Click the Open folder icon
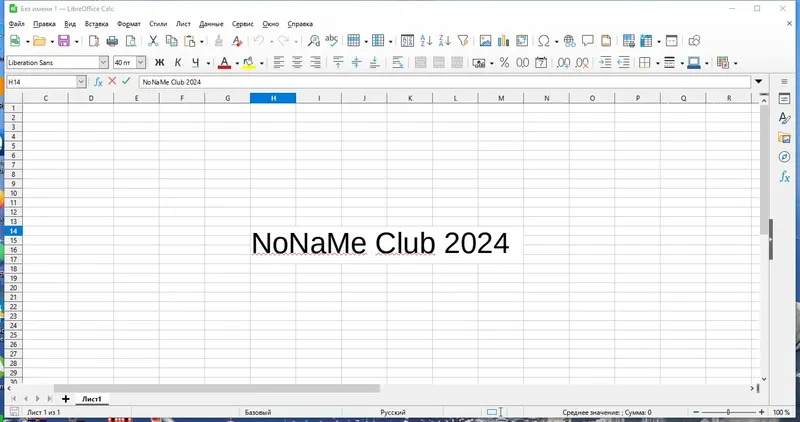Viewport: 800px width, 422px height. point(39,41)
